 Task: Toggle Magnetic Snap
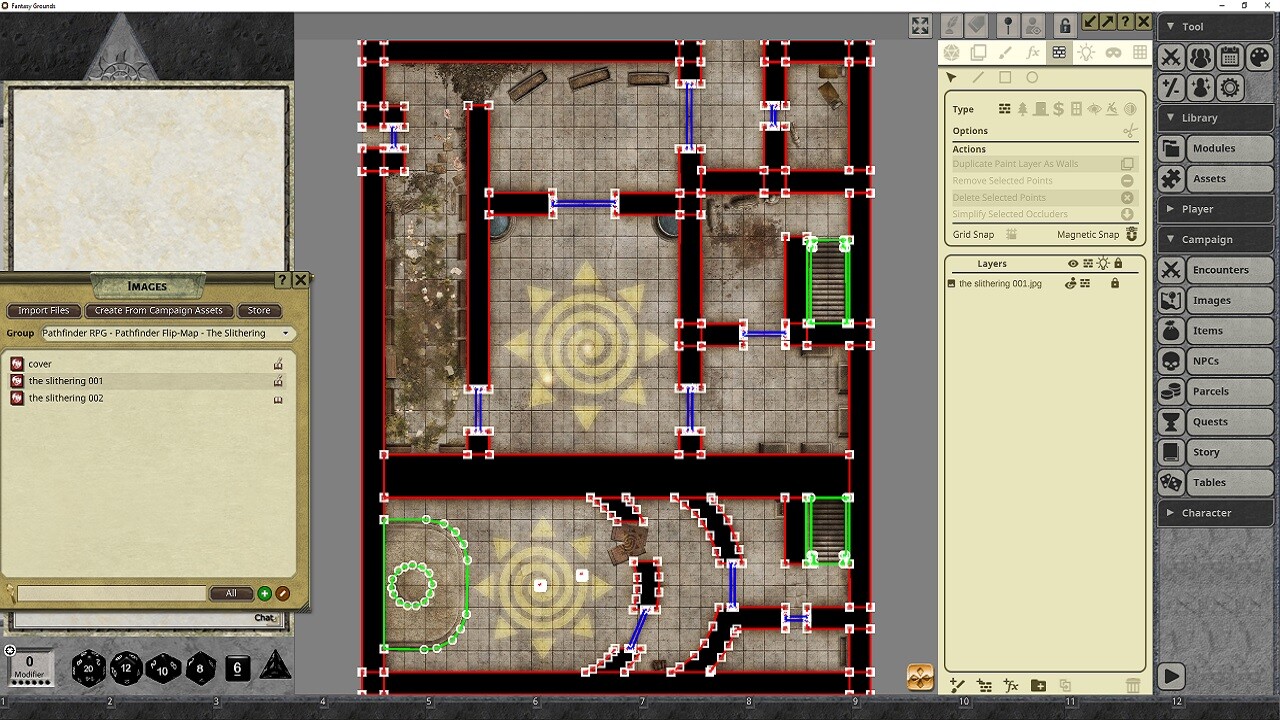(1132, 234)
